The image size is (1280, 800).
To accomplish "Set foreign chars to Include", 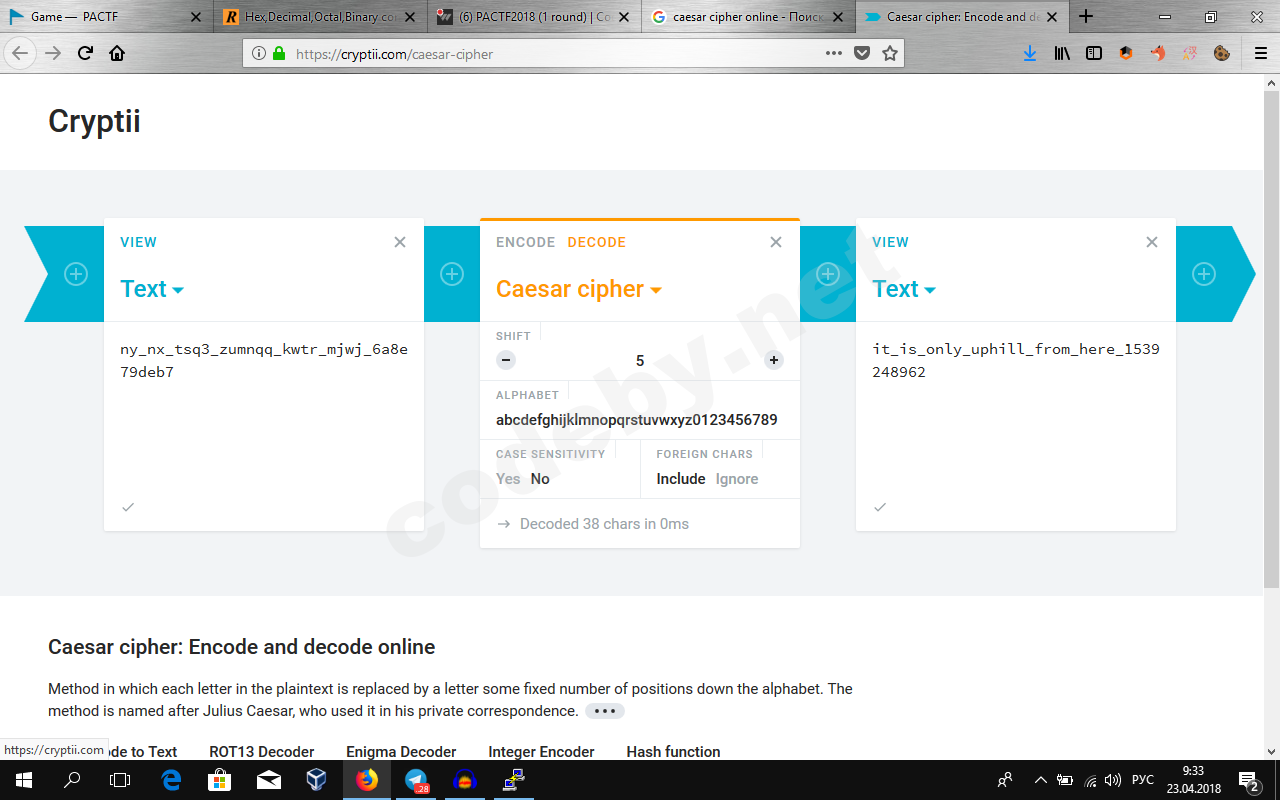I will pyautogui.click(x=681, y=479).
